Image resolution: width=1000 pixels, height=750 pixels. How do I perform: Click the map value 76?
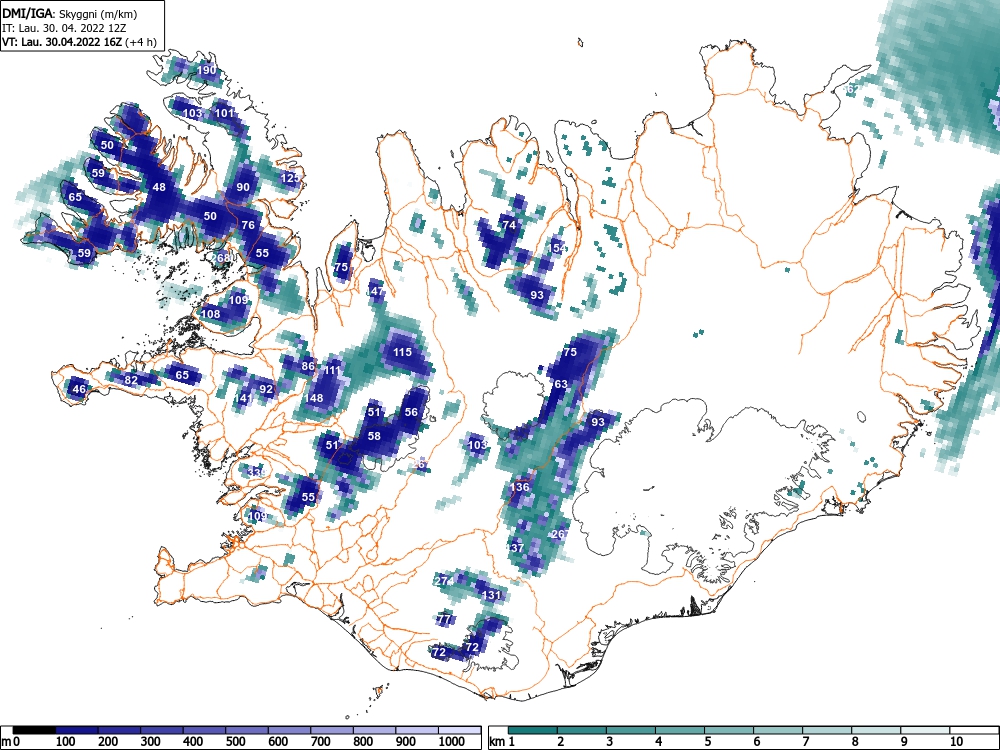coord(248,225)
